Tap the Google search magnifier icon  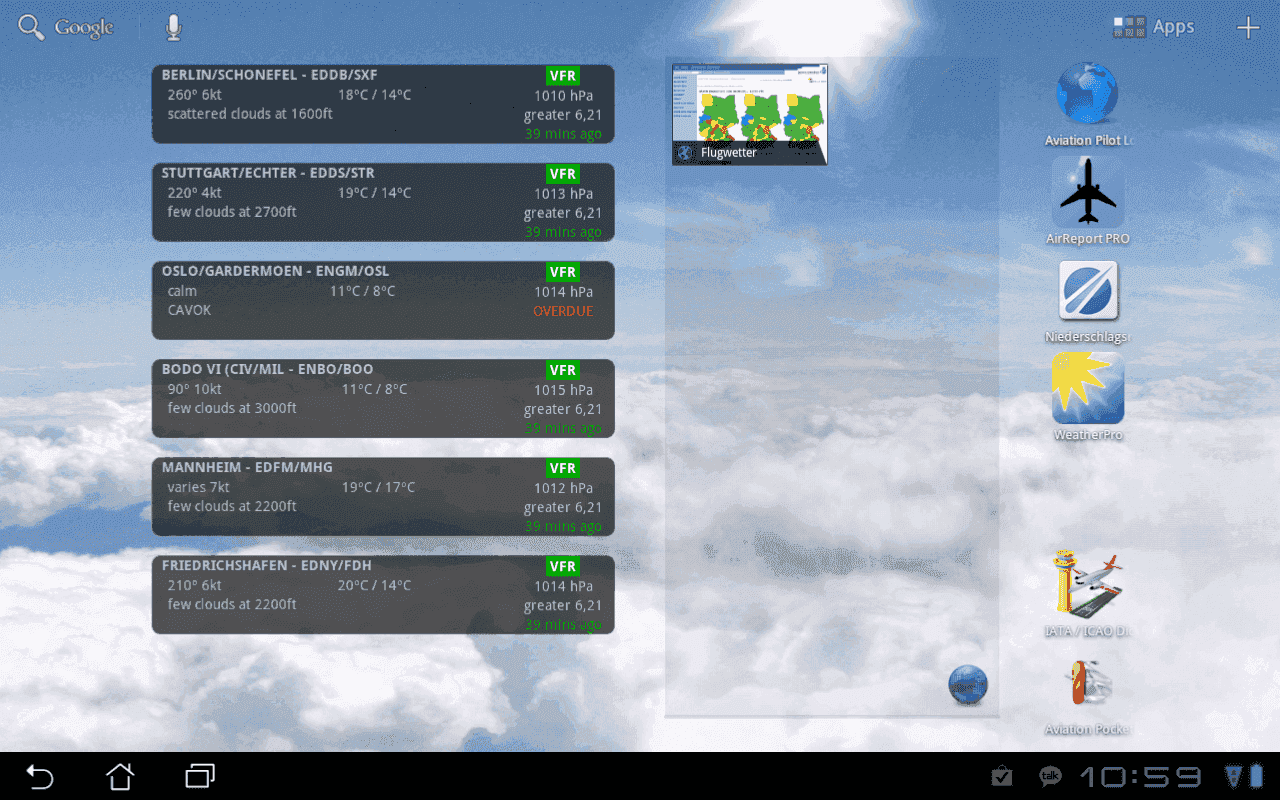pyautogui.click(x=32, y=28)
